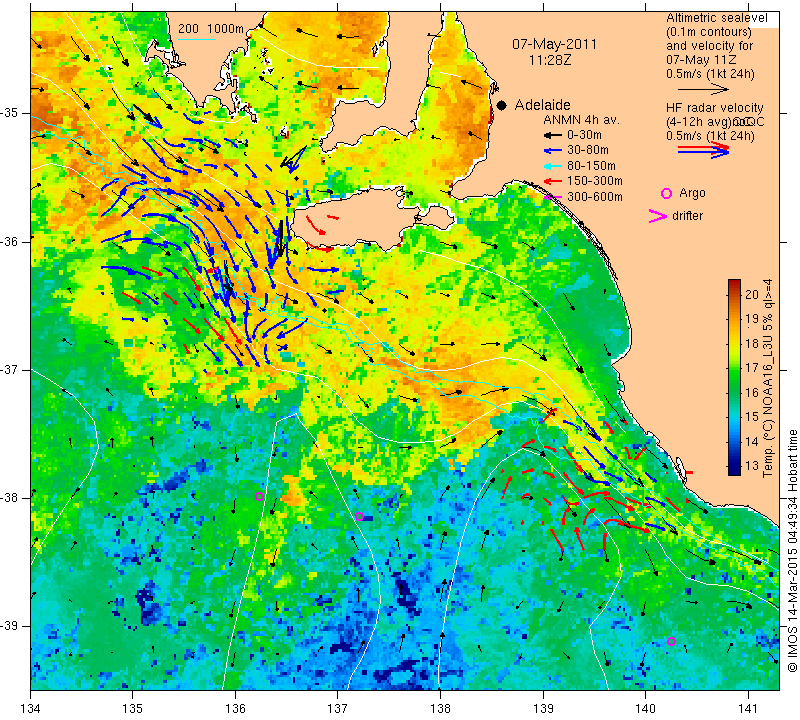Click the color bar tick label "13"
The width and height of the screenshot is (800, 720).
[752, 465]
